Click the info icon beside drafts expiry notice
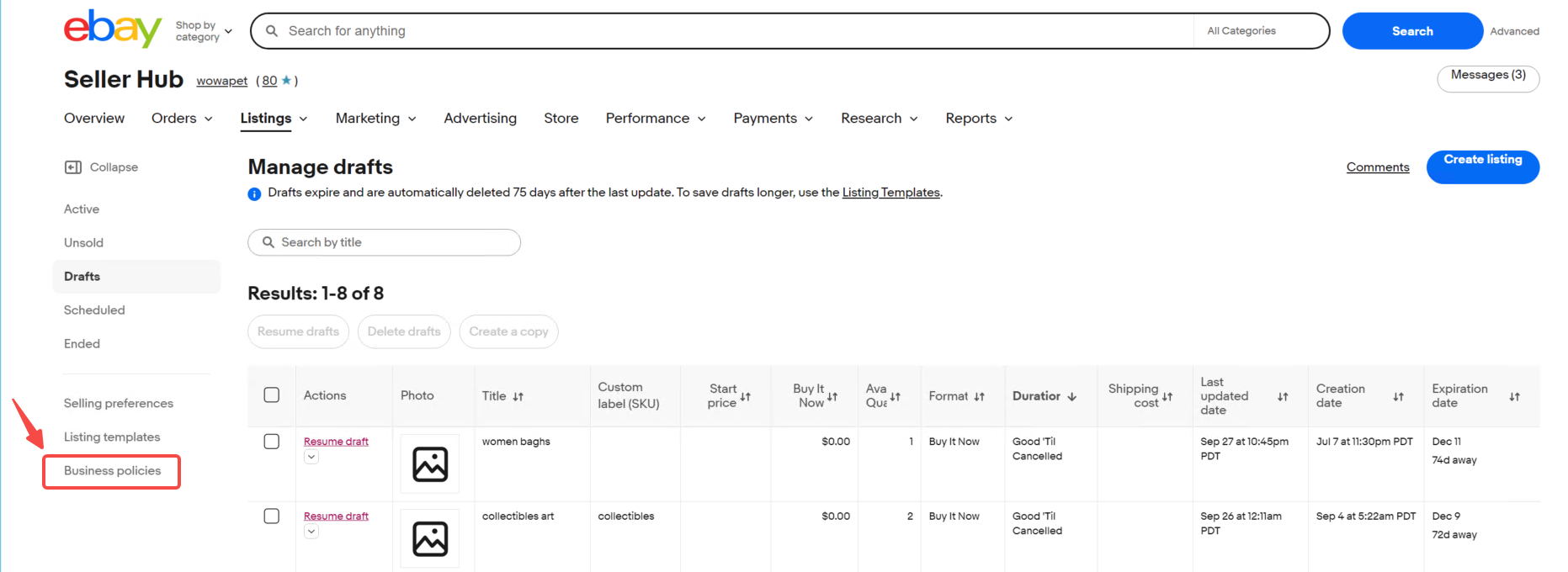 pyautogui.click(x=254, y=194)
